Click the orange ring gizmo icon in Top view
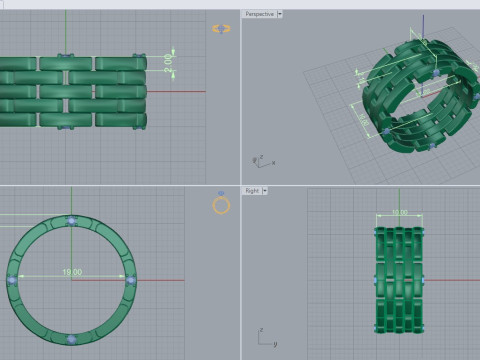The width and height of the screenshot is (480, 360). (x=221, y=29)
